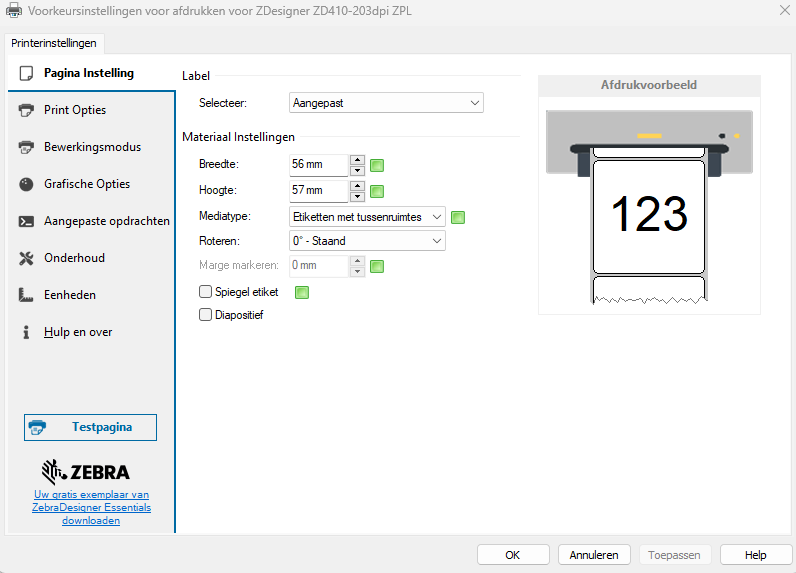The width and height of the screenshot is (796, 573).
Task: Click green square beside Mediatype
Action: [x=458, y=217]
